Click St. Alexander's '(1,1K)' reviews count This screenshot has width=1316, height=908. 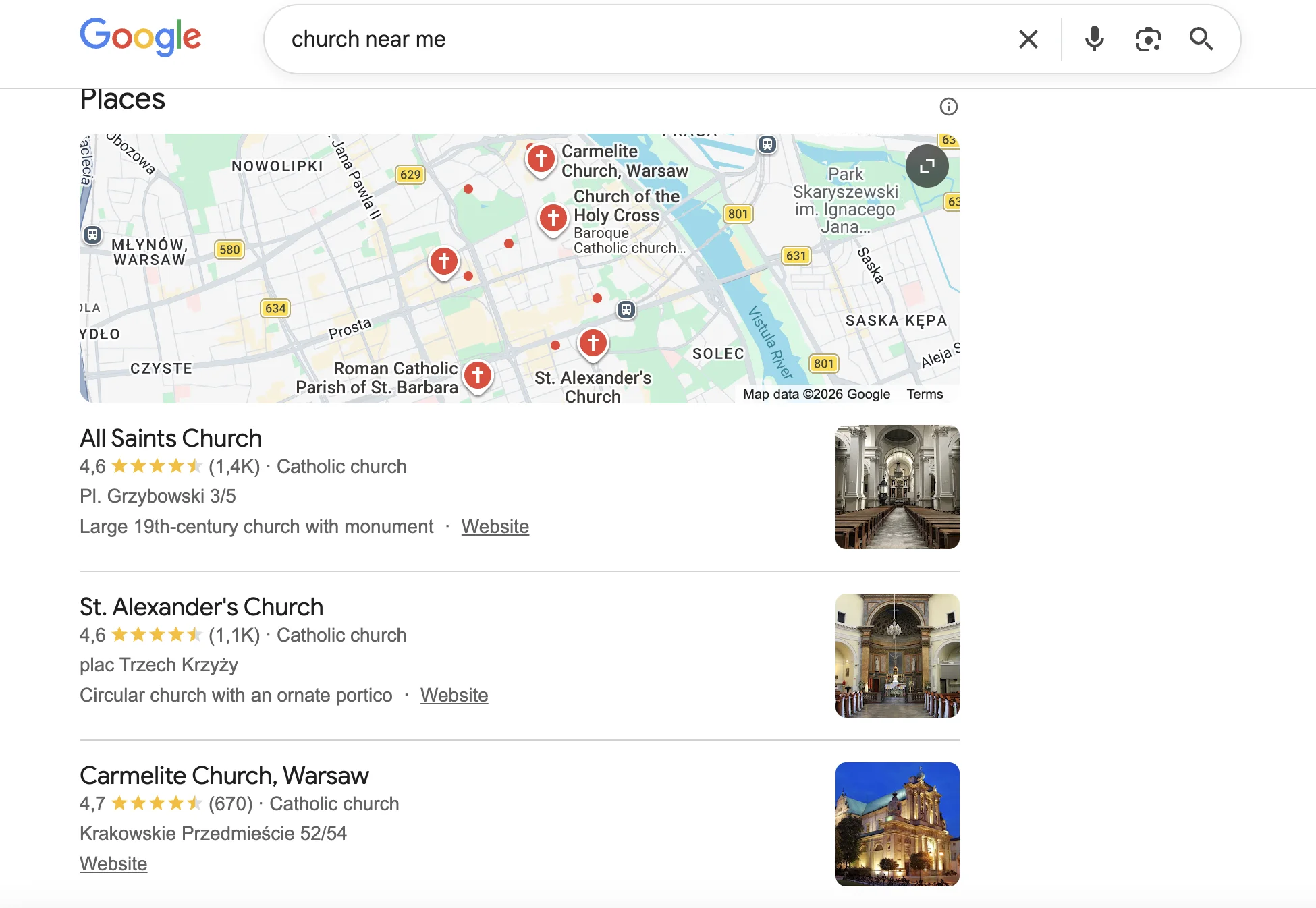point(234,635)
